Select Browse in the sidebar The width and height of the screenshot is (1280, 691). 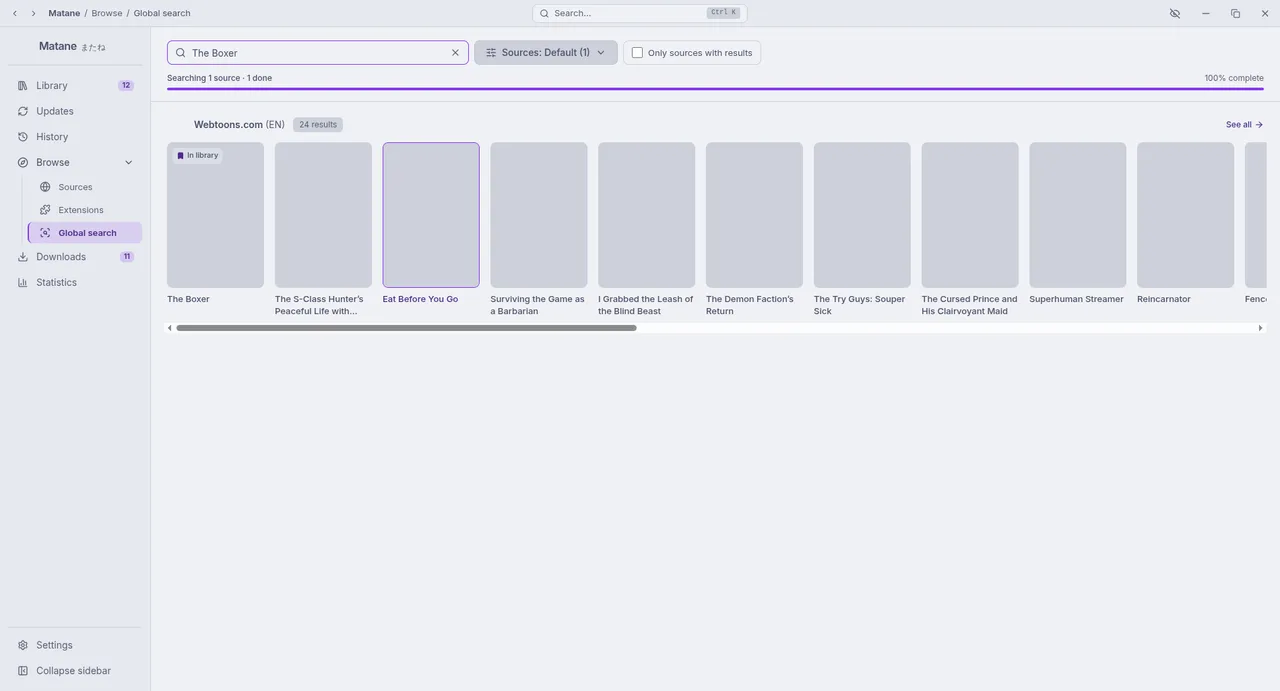click(x=75, y=163)
